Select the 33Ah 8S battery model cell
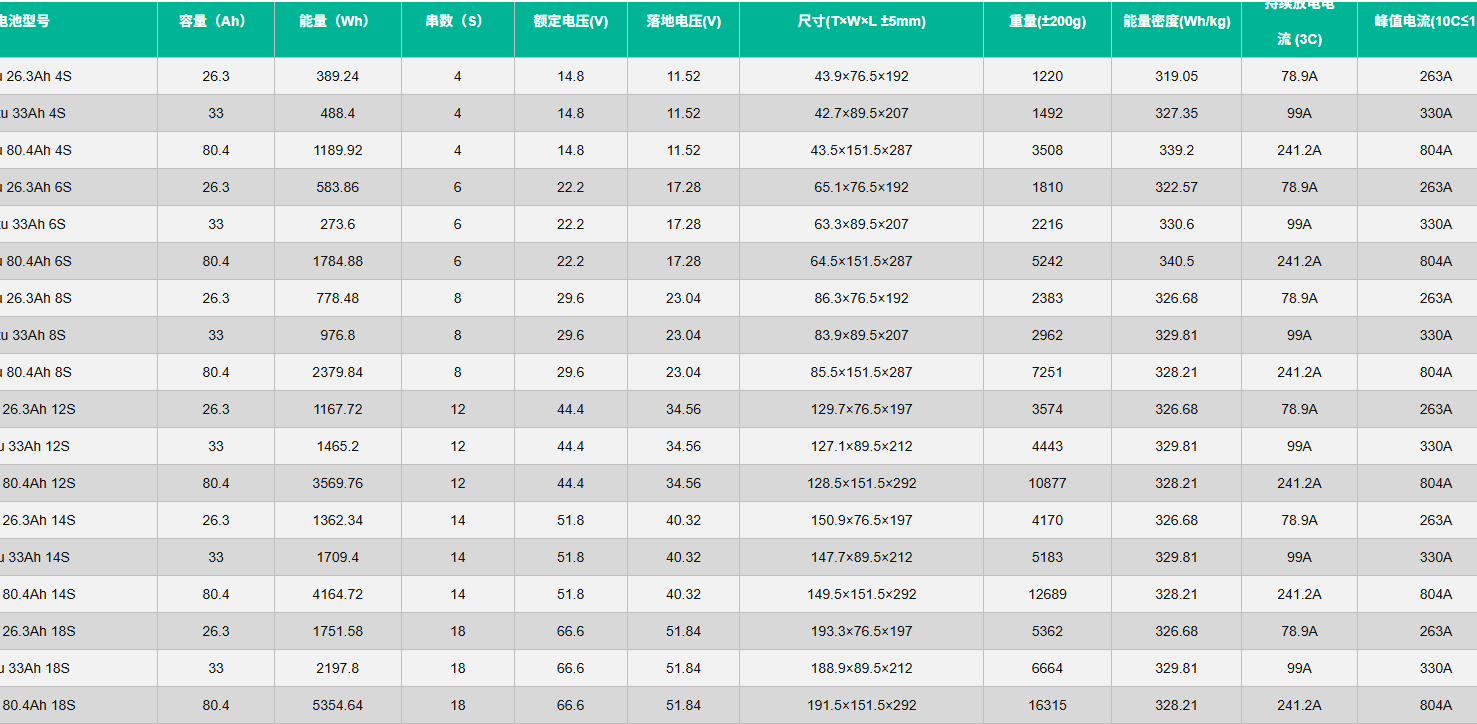 click(37, 335)
